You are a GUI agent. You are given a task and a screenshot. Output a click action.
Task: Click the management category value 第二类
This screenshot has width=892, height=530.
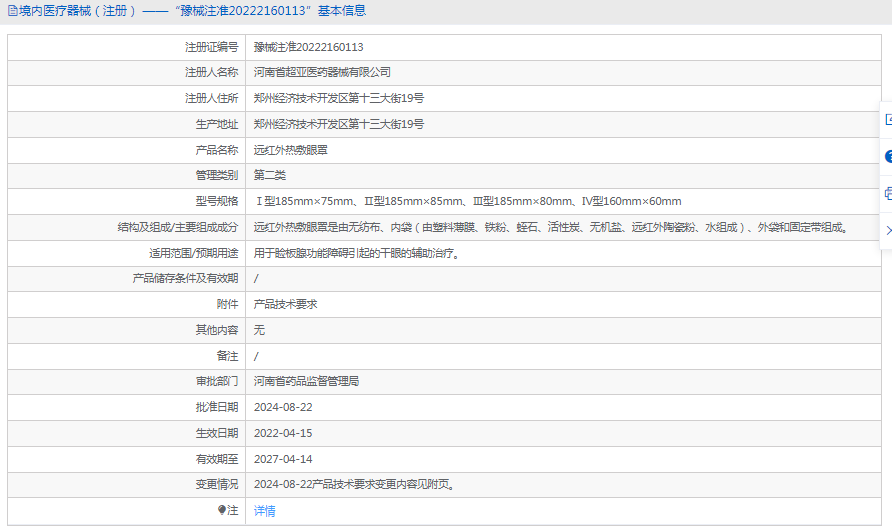(x=270, y=175)
